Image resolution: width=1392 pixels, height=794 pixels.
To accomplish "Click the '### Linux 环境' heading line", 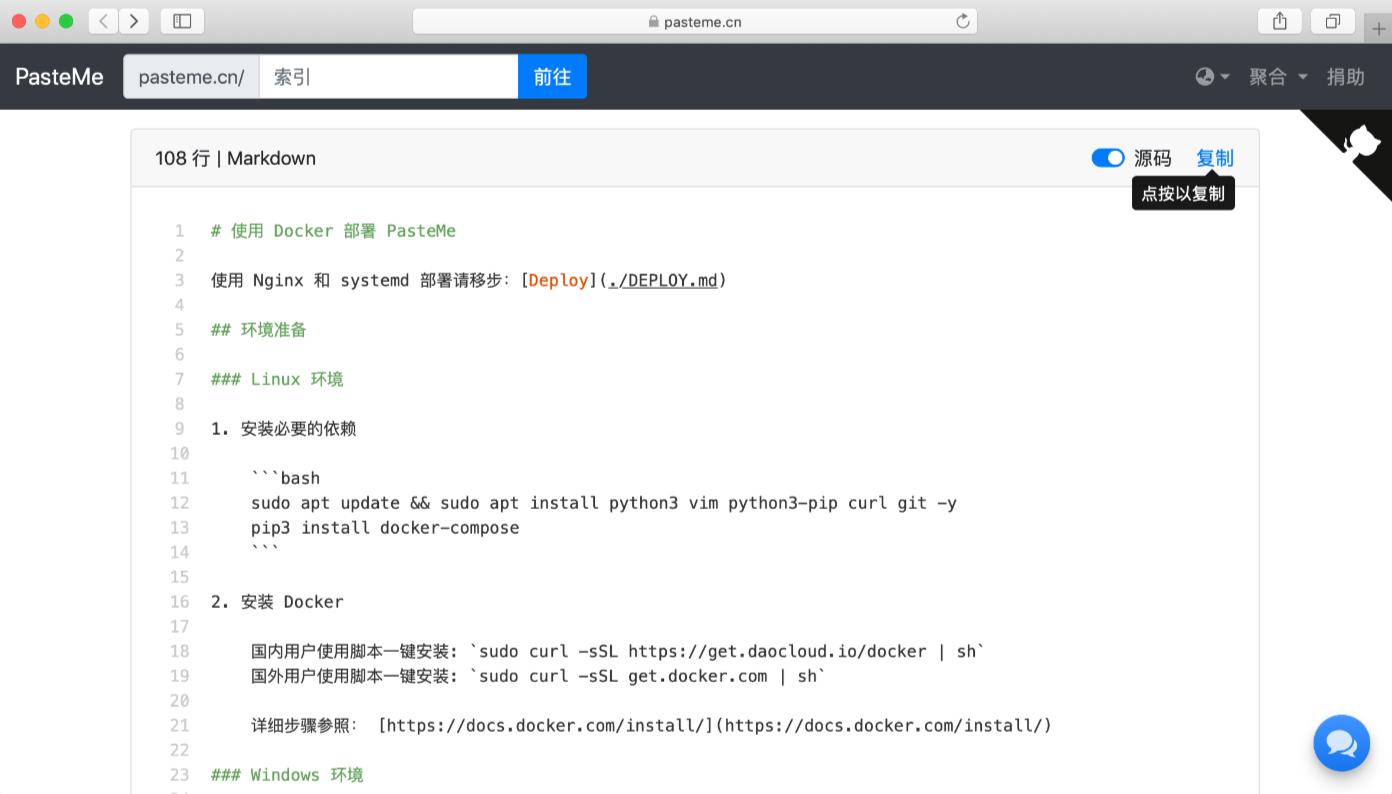I will (x=277, y=379).
